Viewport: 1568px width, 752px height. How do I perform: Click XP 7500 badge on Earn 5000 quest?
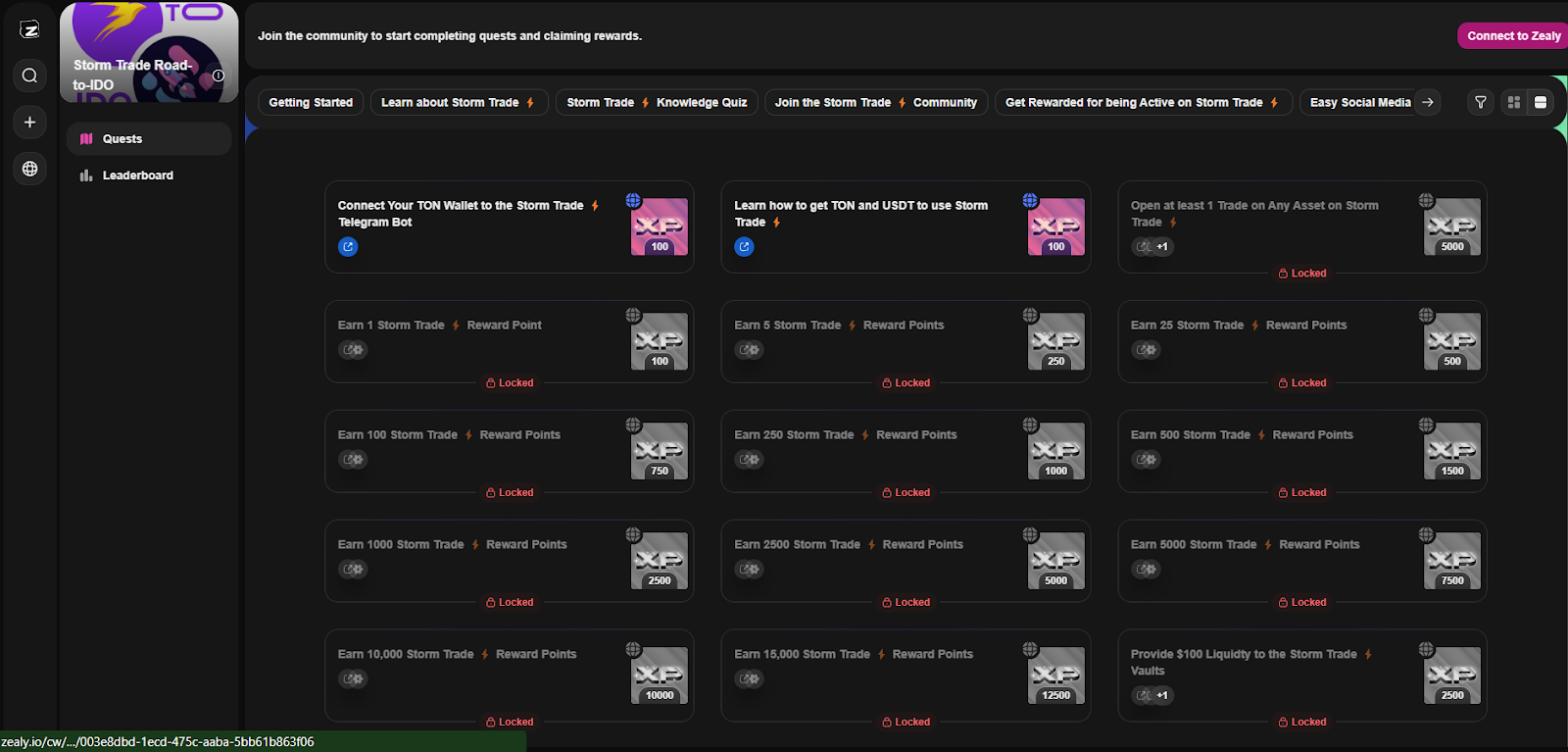click(x=1452, y=561)
